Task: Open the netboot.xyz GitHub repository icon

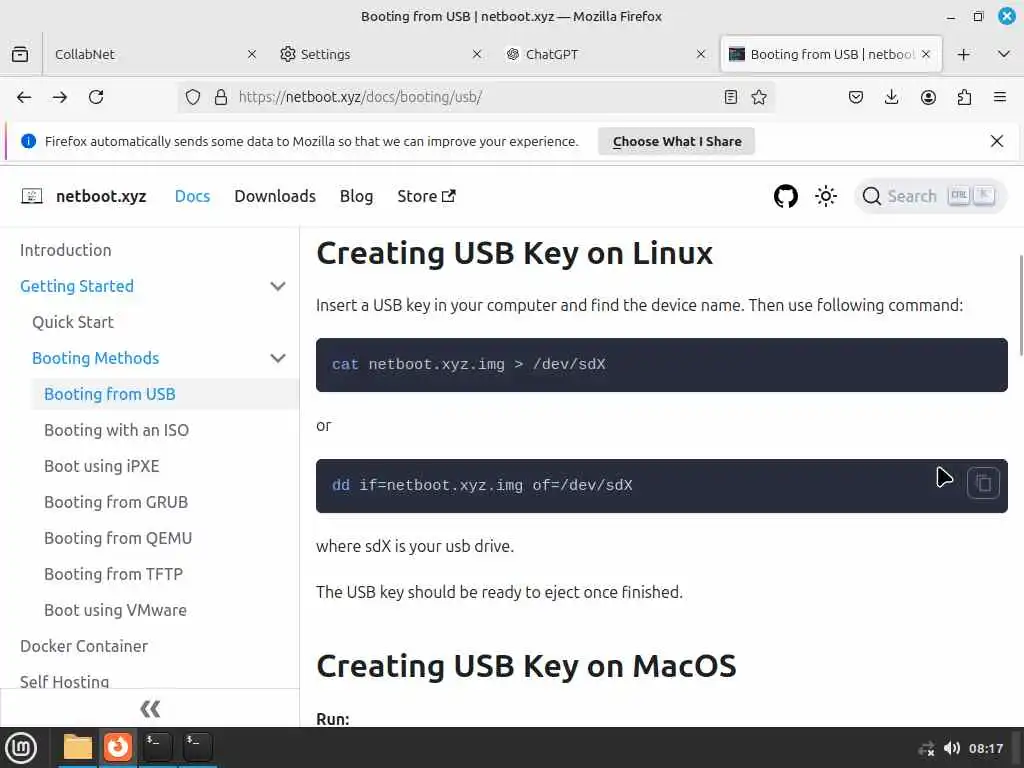Action: [786, 196]
